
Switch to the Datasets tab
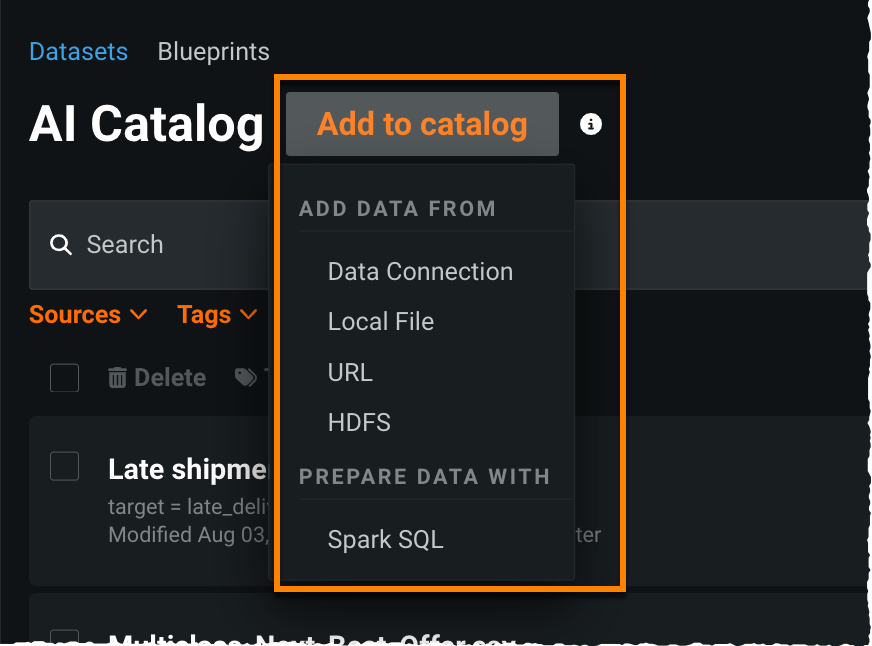pos(78,51)
